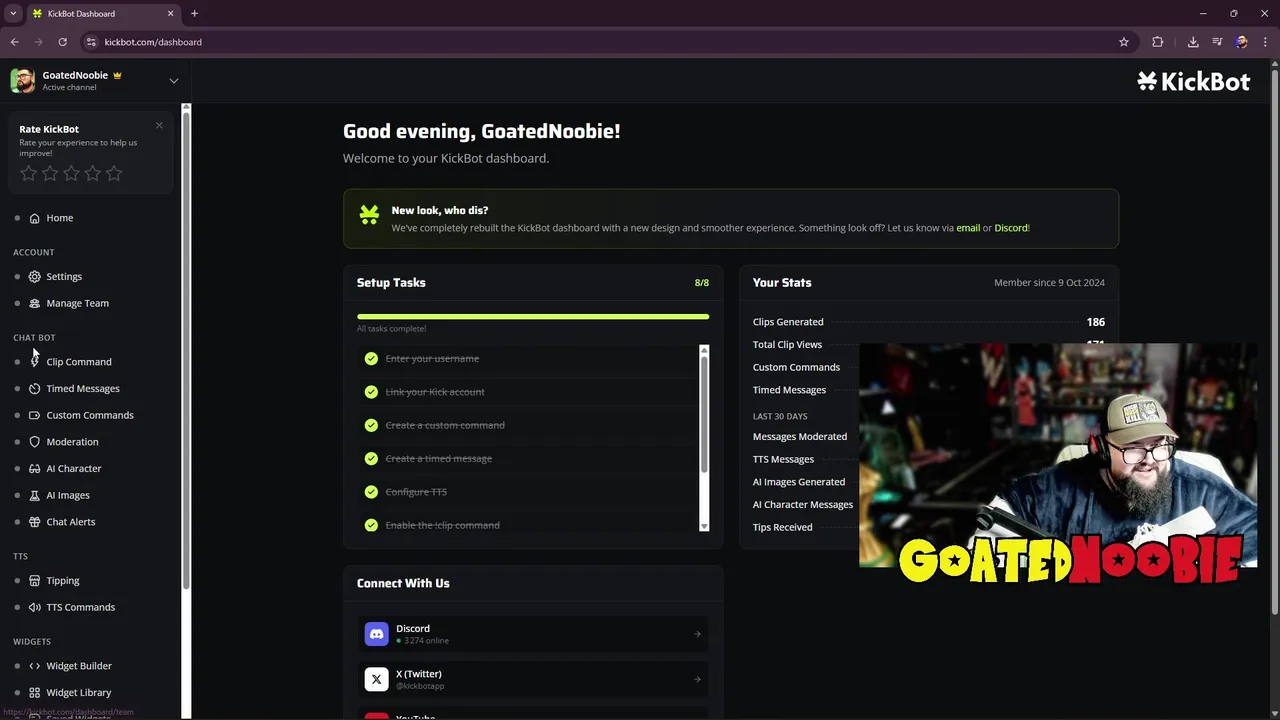Click the X (Twitter) logo icon
The width and height of the screenshot is (1280, 720).
376,680
